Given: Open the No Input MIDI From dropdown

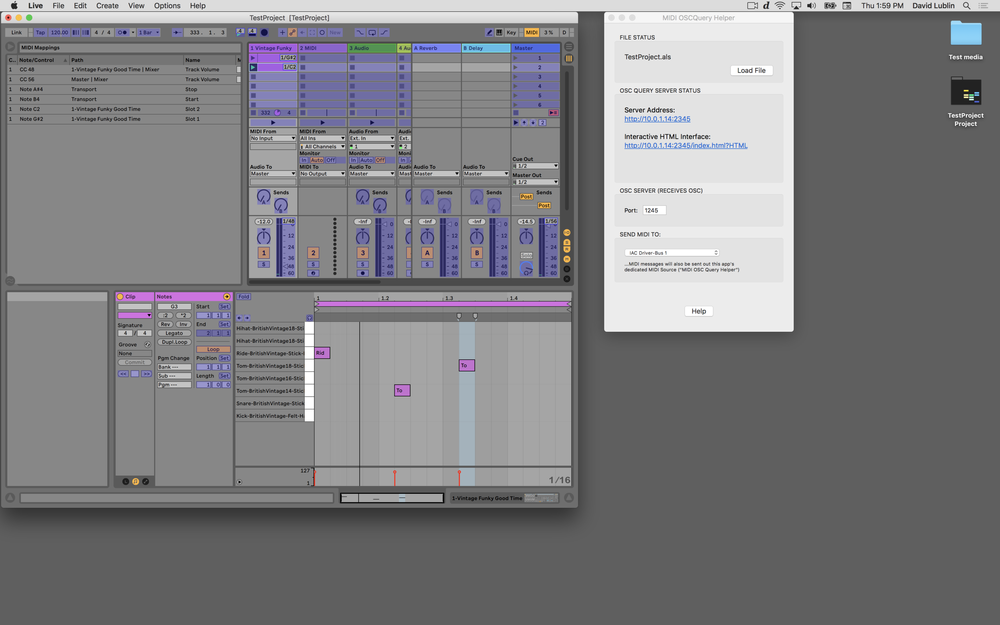Looking at the screenshot, I should click(273, 138).
